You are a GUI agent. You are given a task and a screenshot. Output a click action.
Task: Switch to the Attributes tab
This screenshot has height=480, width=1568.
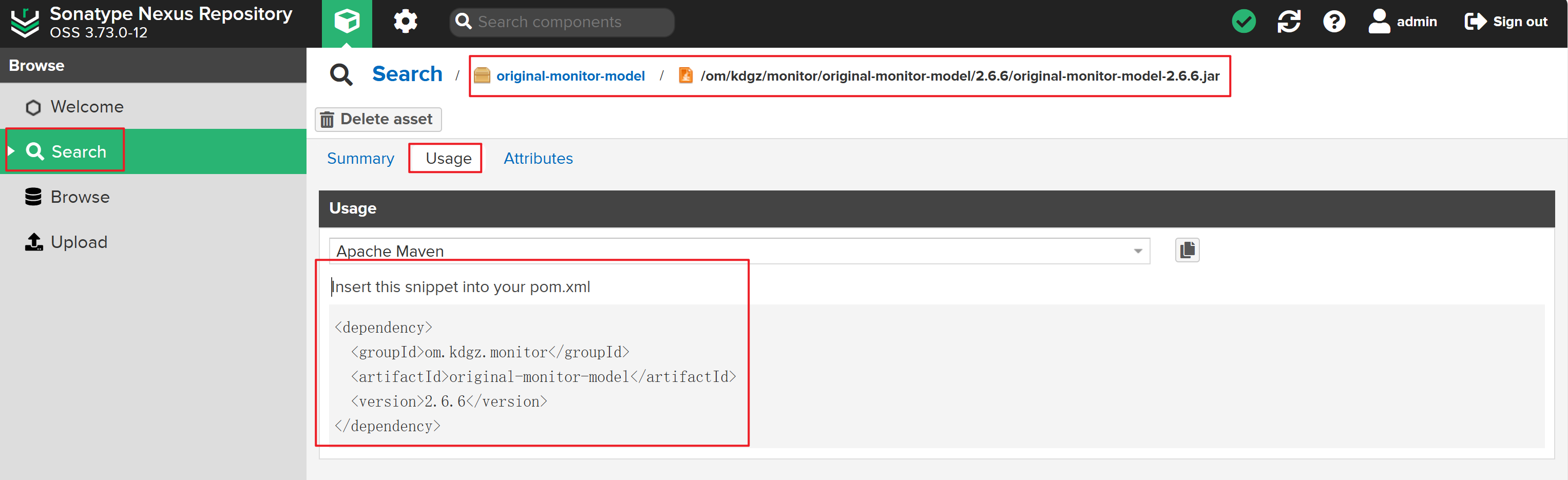point(538,158)
